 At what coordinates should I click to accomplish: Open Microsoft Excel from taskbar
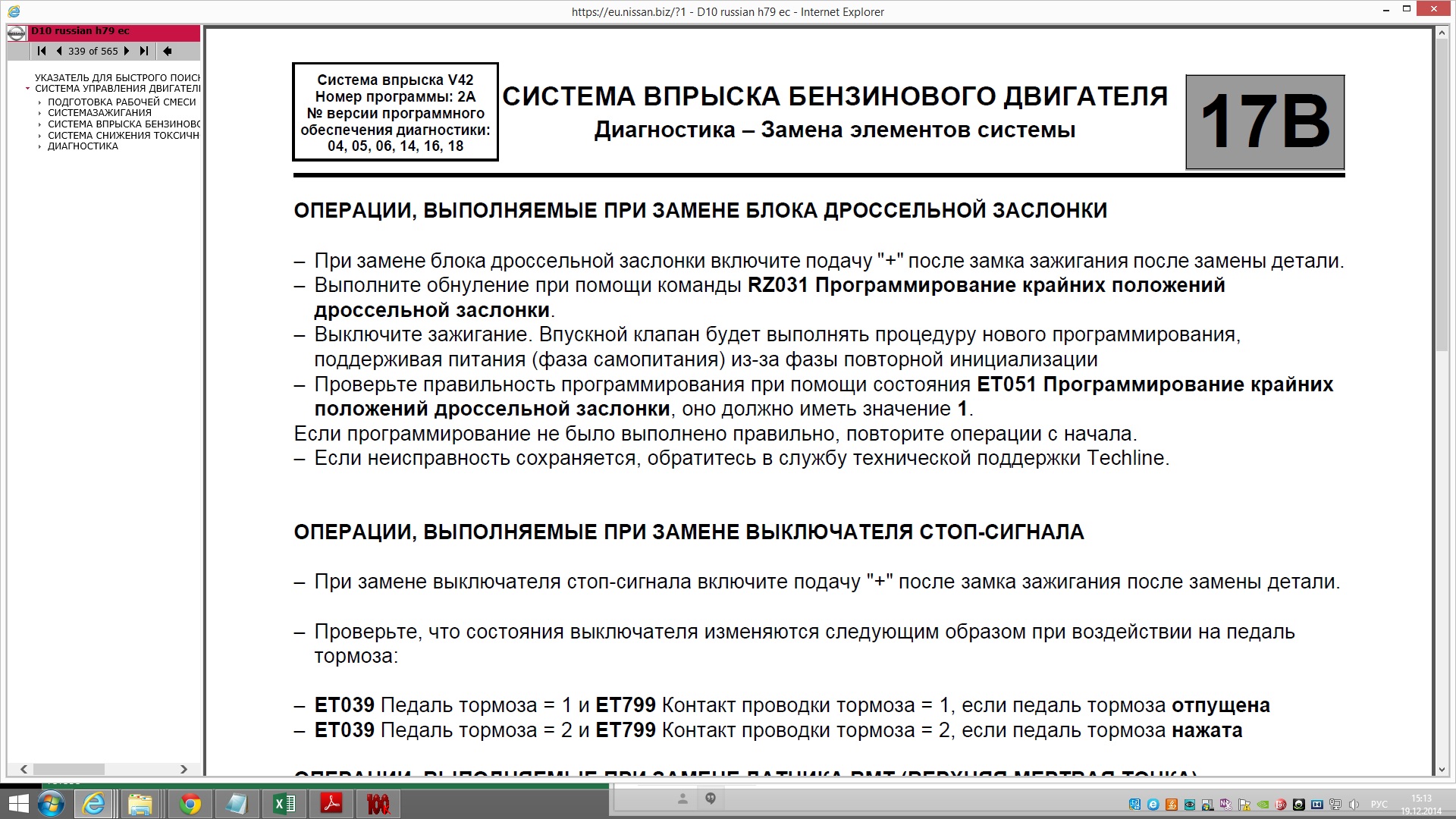click(284, 804)
